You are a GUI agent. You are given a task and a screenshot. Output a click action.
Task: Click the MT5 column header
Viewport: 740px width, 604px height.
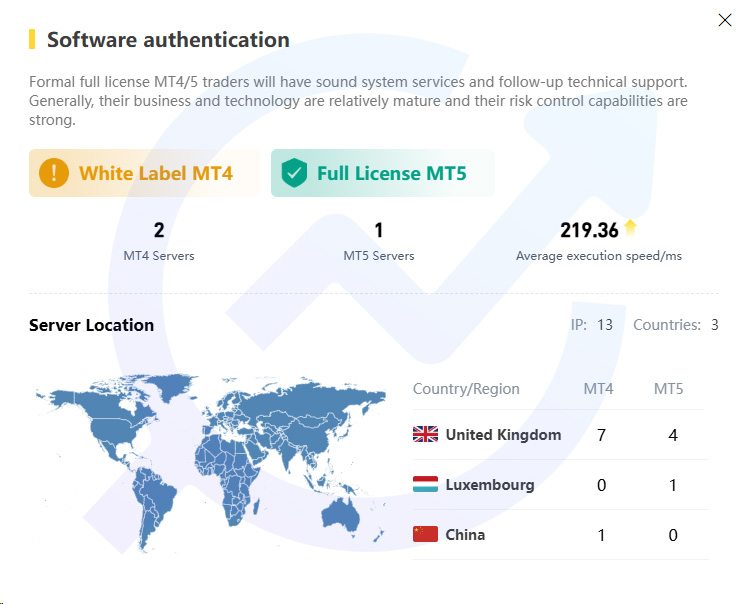[x=668, y=389]
